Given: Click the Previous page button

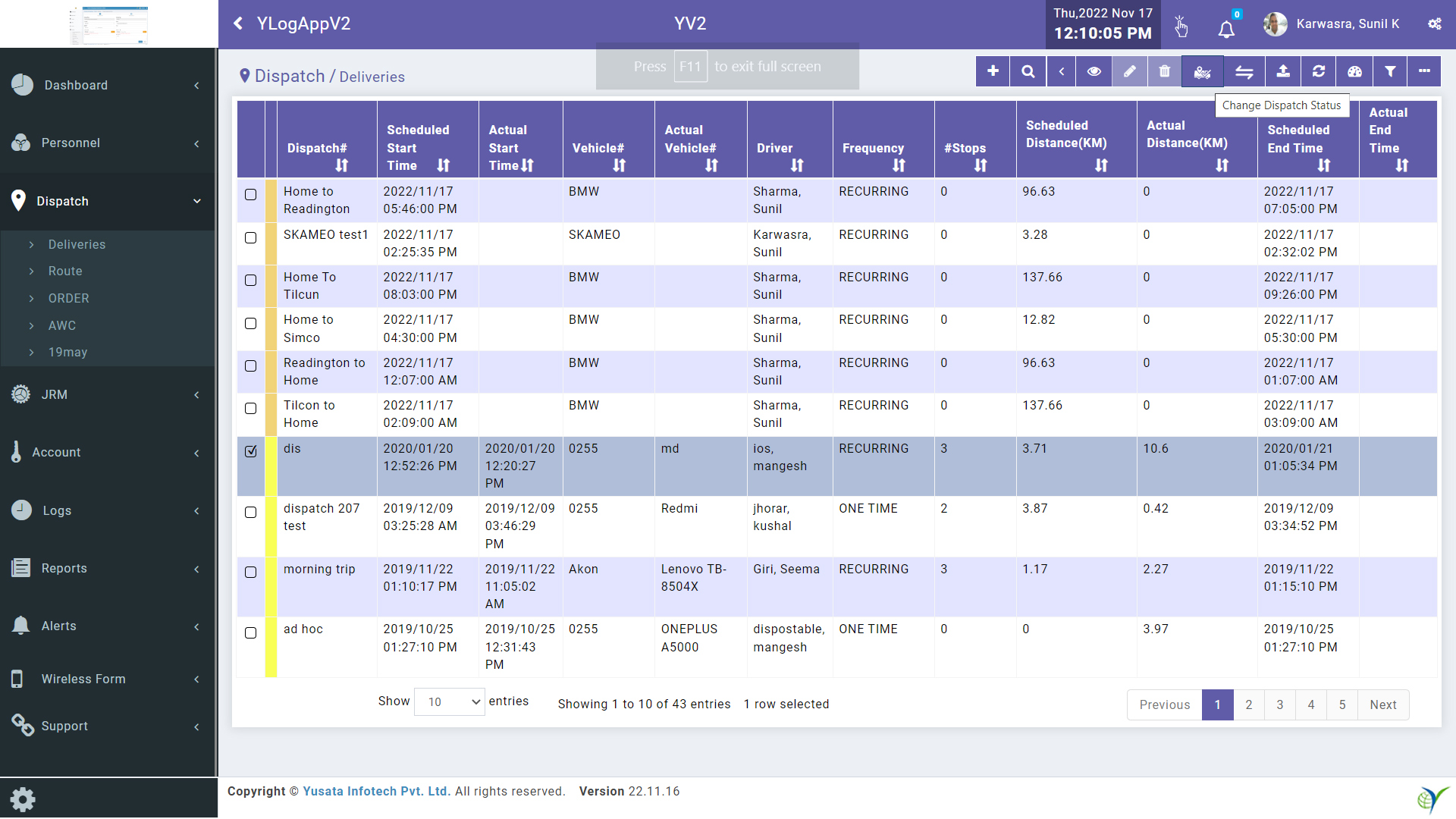Looking at the screenshot, I should [1165, 704].
